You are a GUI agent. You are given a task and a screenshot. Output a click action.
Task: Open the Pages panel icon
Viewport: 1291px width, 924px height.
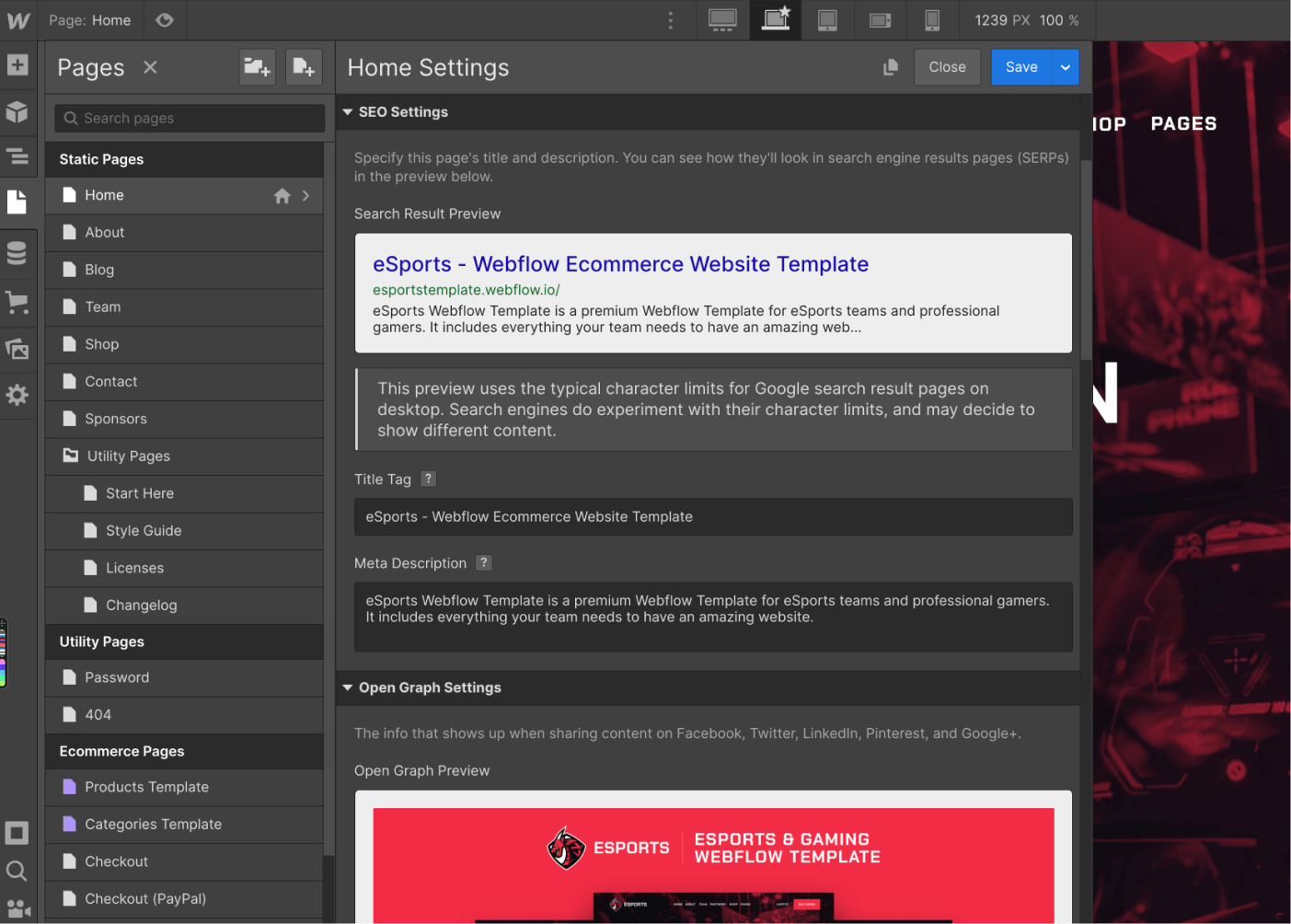(x=17, y=202)
